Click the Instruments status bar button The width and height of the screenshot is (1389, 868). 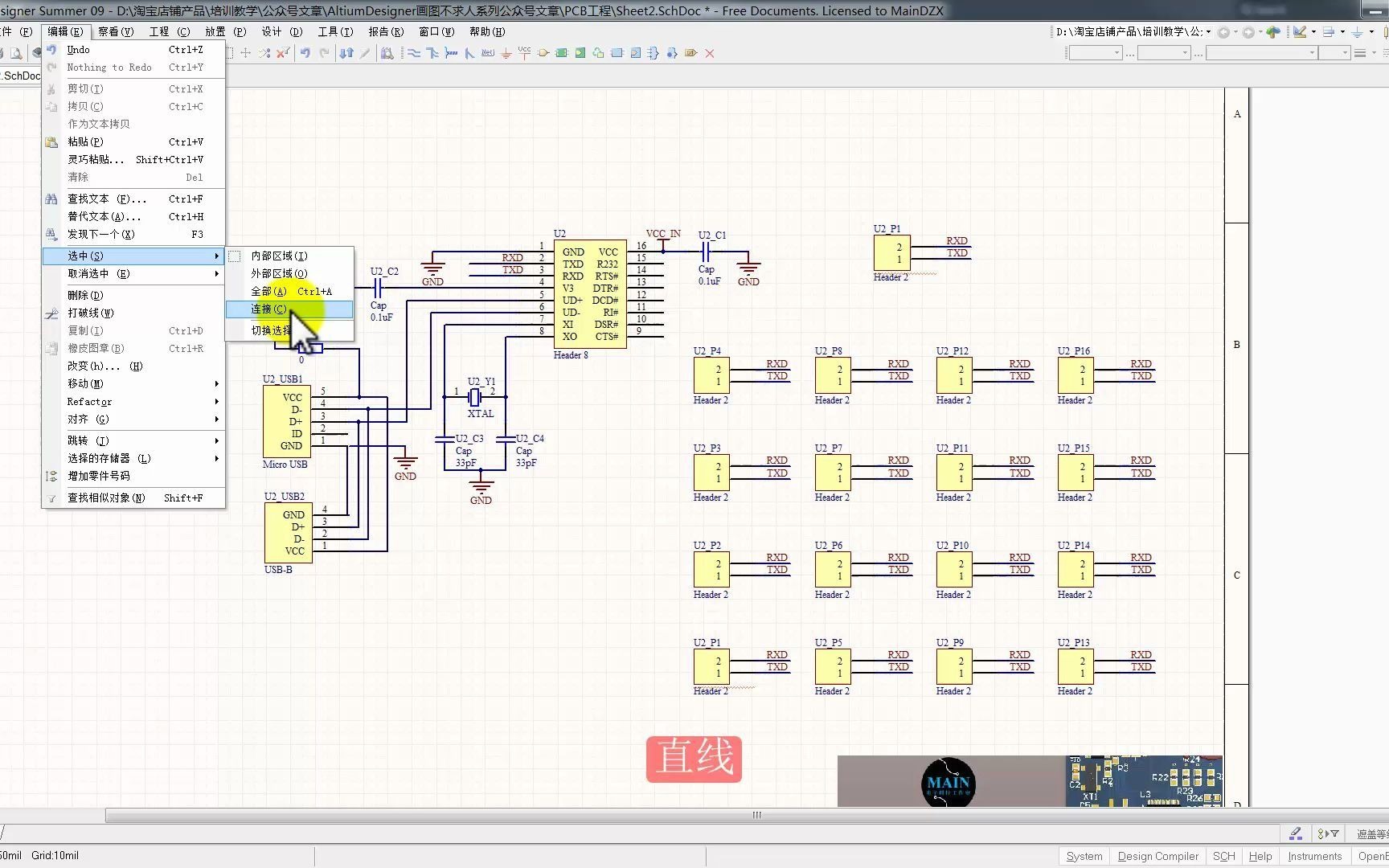point(1315,856)
